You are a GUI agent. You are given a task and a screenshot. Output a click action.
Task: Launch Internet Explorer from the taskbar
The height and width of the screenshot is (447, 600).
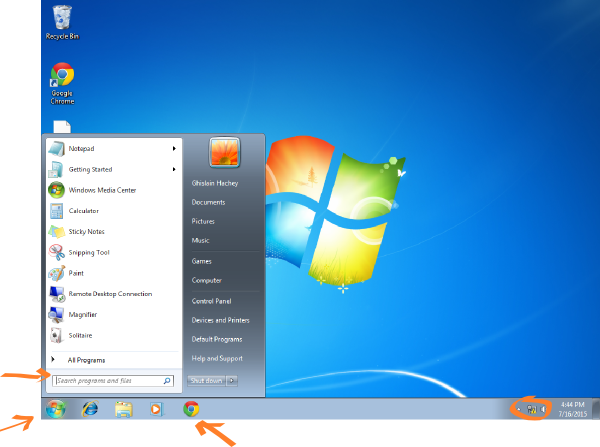[90, 409]
